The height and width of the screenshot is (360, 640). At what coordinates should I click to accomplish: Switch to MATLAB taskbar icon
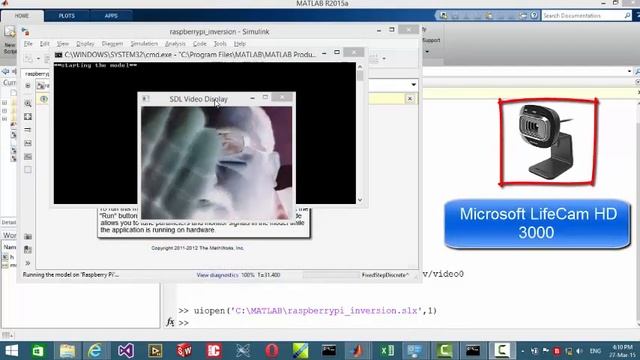[358, 351]
